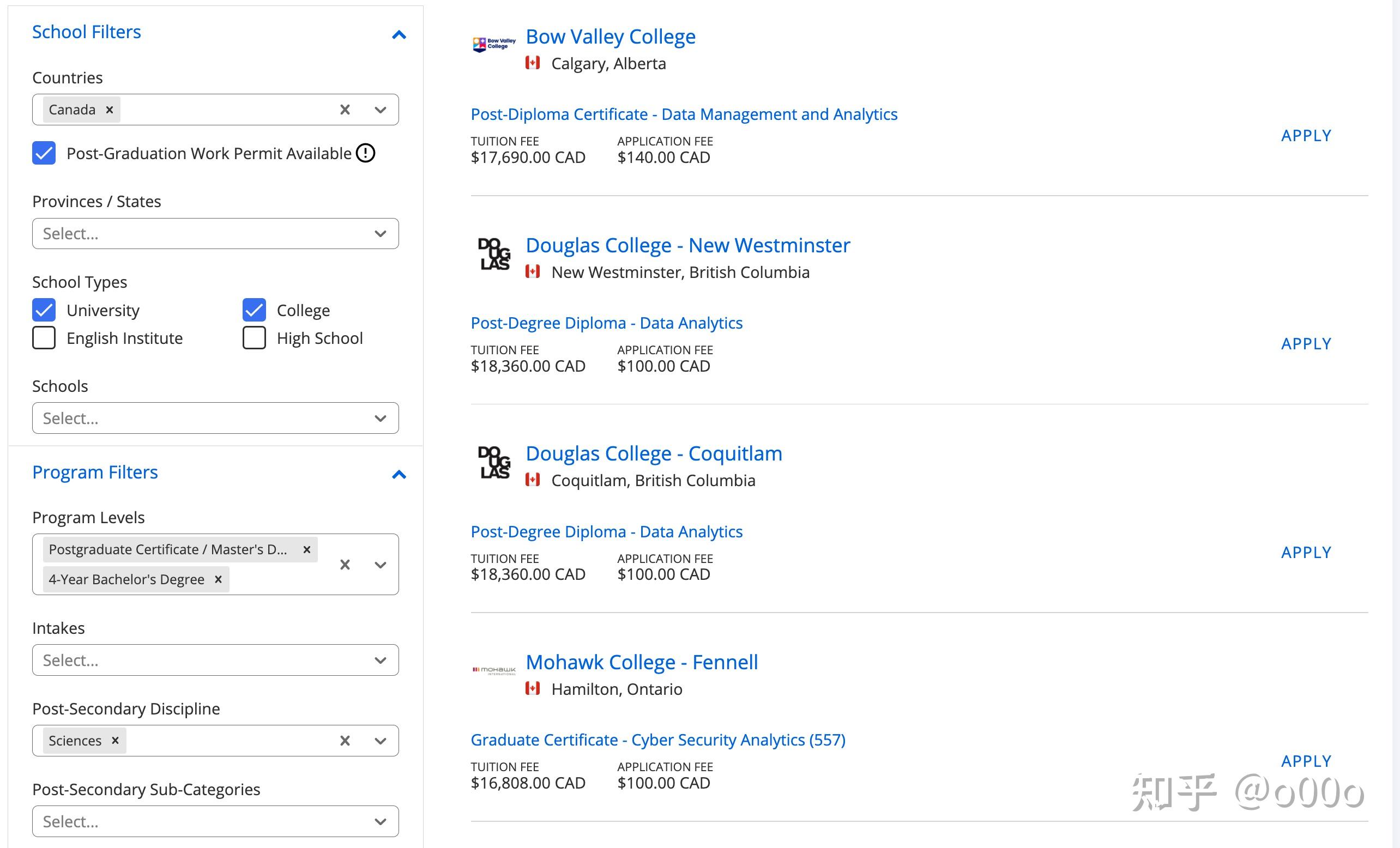Remove the Postgraduate Certificate level tag
The width and height of the screenshot is (1400, 848).
click(307, 549)
